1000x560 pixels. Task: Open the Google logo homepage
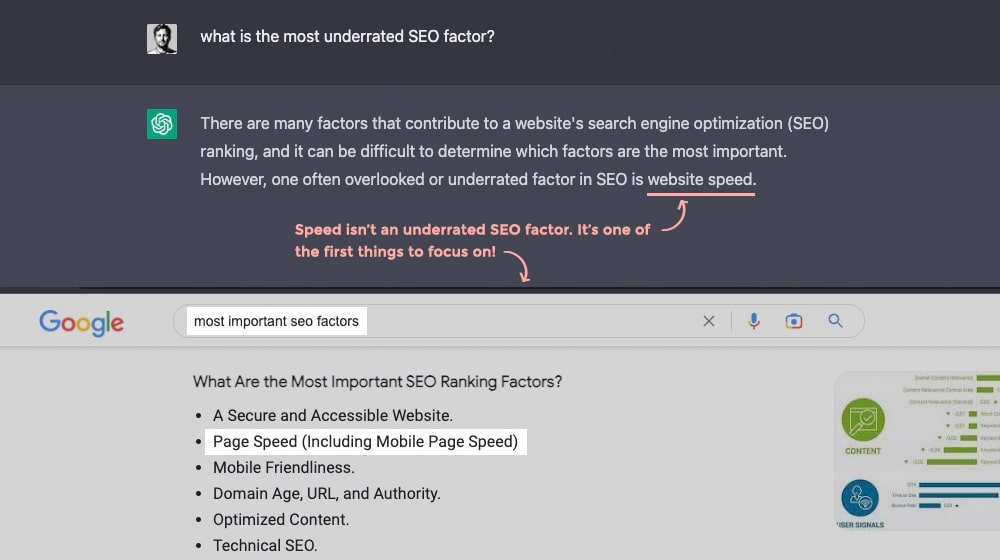(x=82, y=323)
